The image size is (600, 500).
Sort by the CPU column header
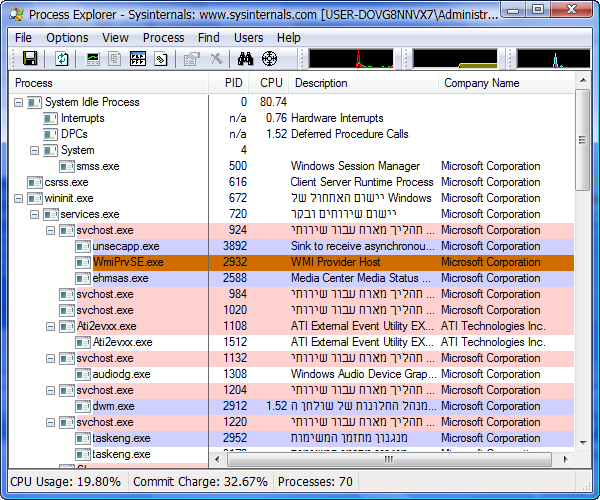269,83
